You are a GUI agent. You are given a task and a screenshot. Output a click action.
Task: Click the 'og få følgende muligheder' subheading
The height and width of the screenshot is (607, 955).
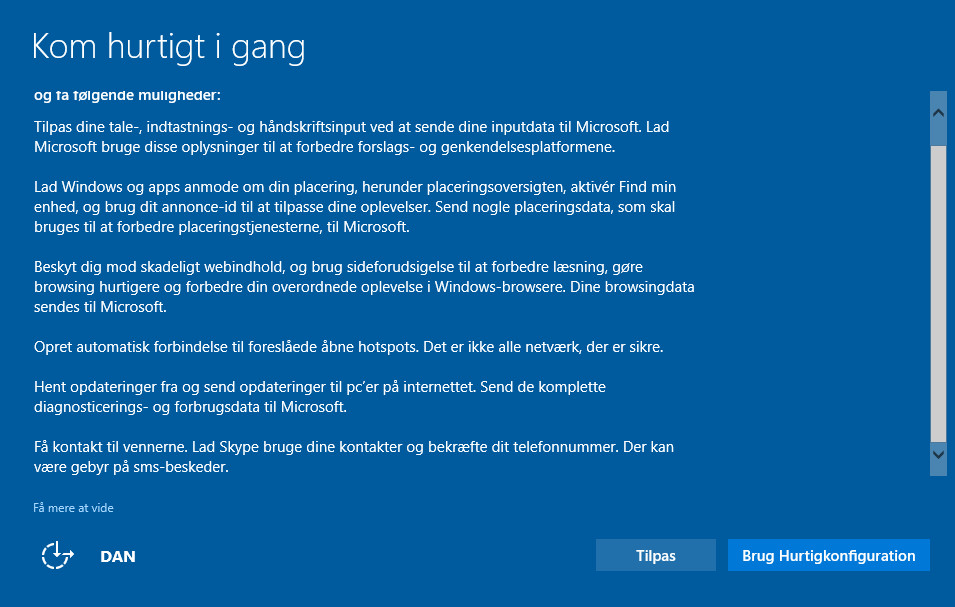126,96
